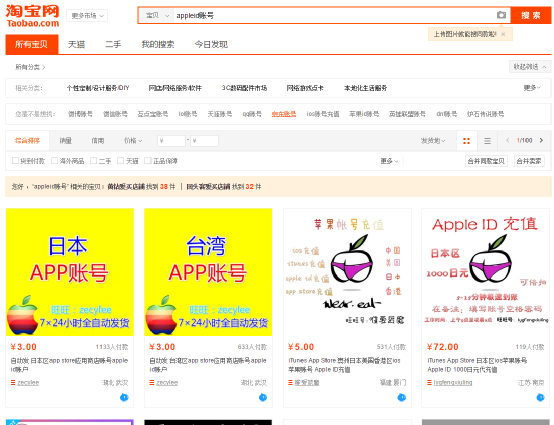Click suggested search qq账号

[252, 114]
